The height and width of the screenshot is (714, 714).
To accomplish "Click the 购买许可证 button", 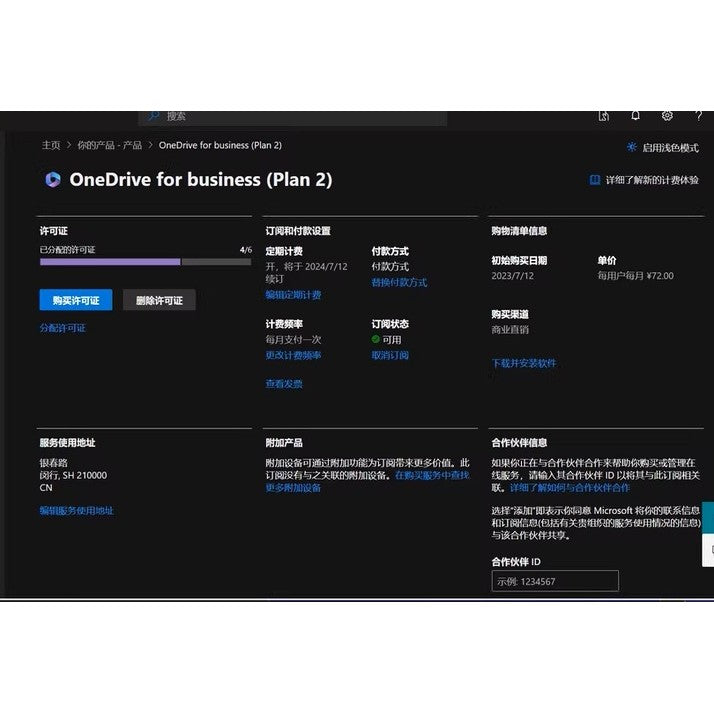I will (x=76, y=300).
